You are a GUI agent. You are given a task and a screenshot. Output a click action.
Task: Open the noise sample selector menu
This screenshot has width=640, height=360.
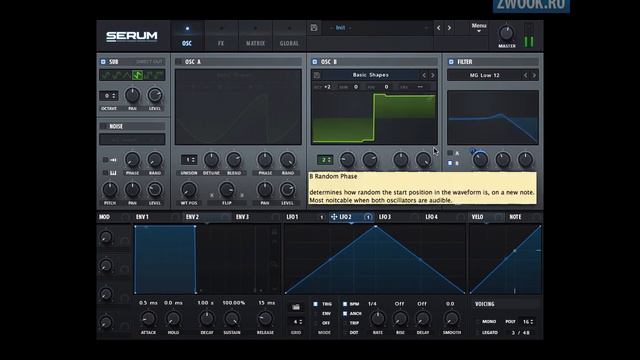pos(132,139)
